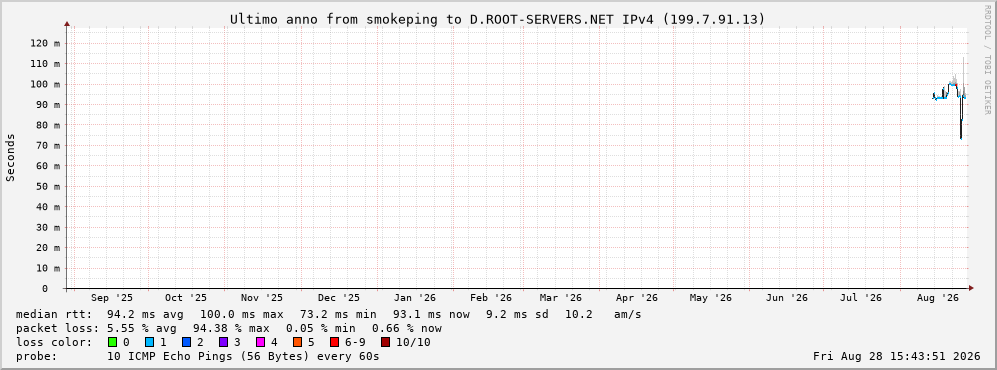Click the Dec '25 x-axis label
Image resolution: width=997 pixels, height=370 pixels.
pos(338,298)
